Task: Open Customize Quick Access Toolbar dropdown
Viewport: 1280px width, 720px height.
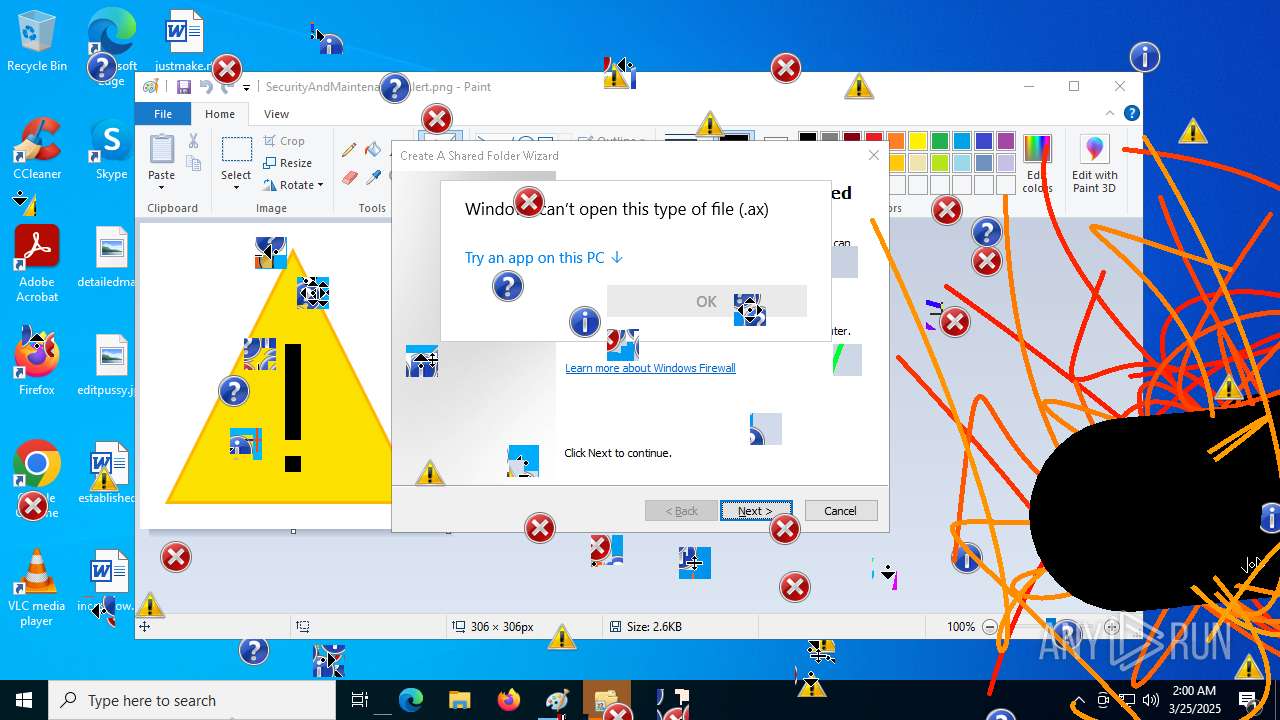Action: coord(246,88)
